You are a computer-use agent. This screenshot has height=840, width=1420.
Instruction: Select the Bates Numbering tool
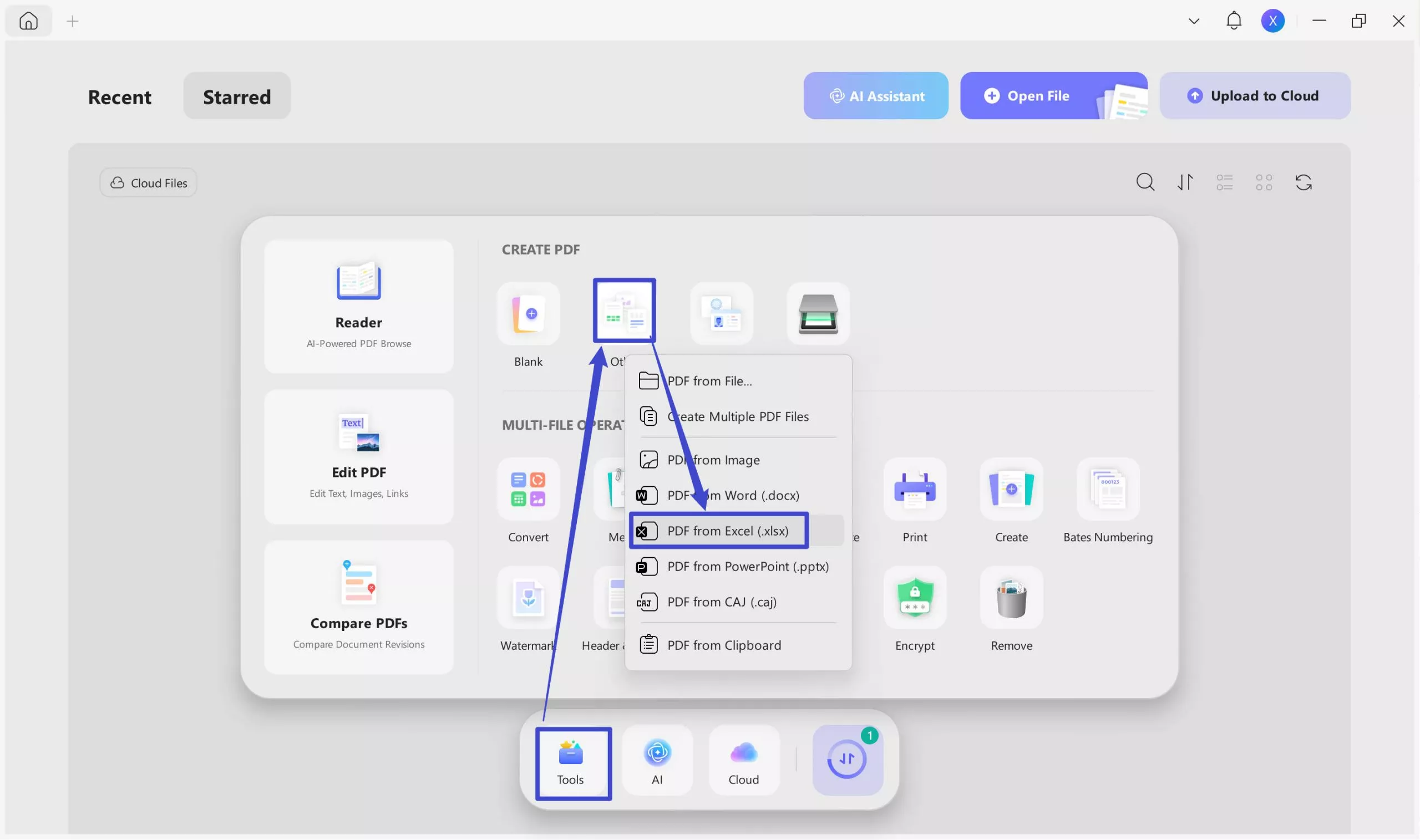click(x=1108, y=490)
